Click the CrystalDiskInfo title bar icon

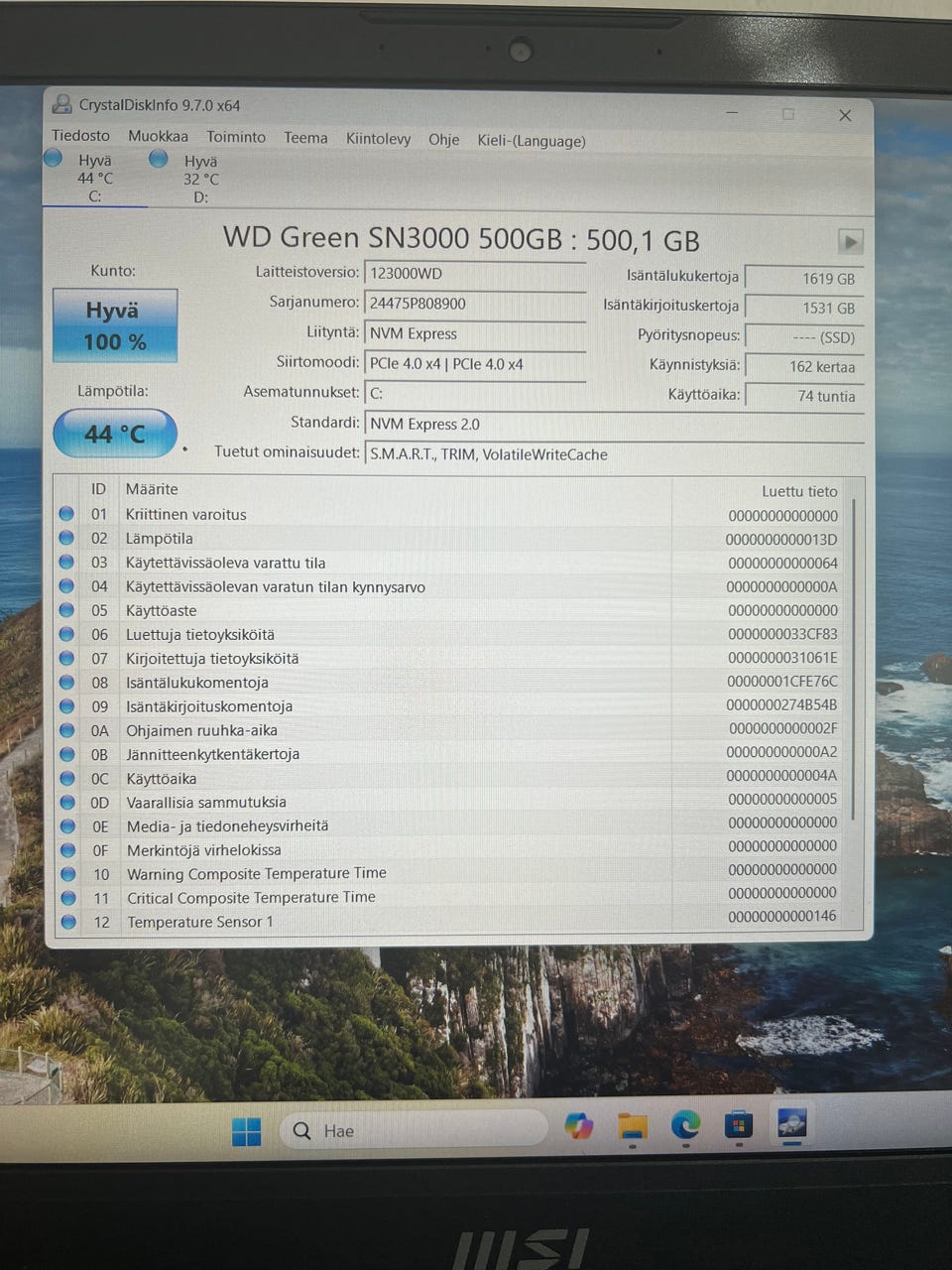(x=62, y=104)
